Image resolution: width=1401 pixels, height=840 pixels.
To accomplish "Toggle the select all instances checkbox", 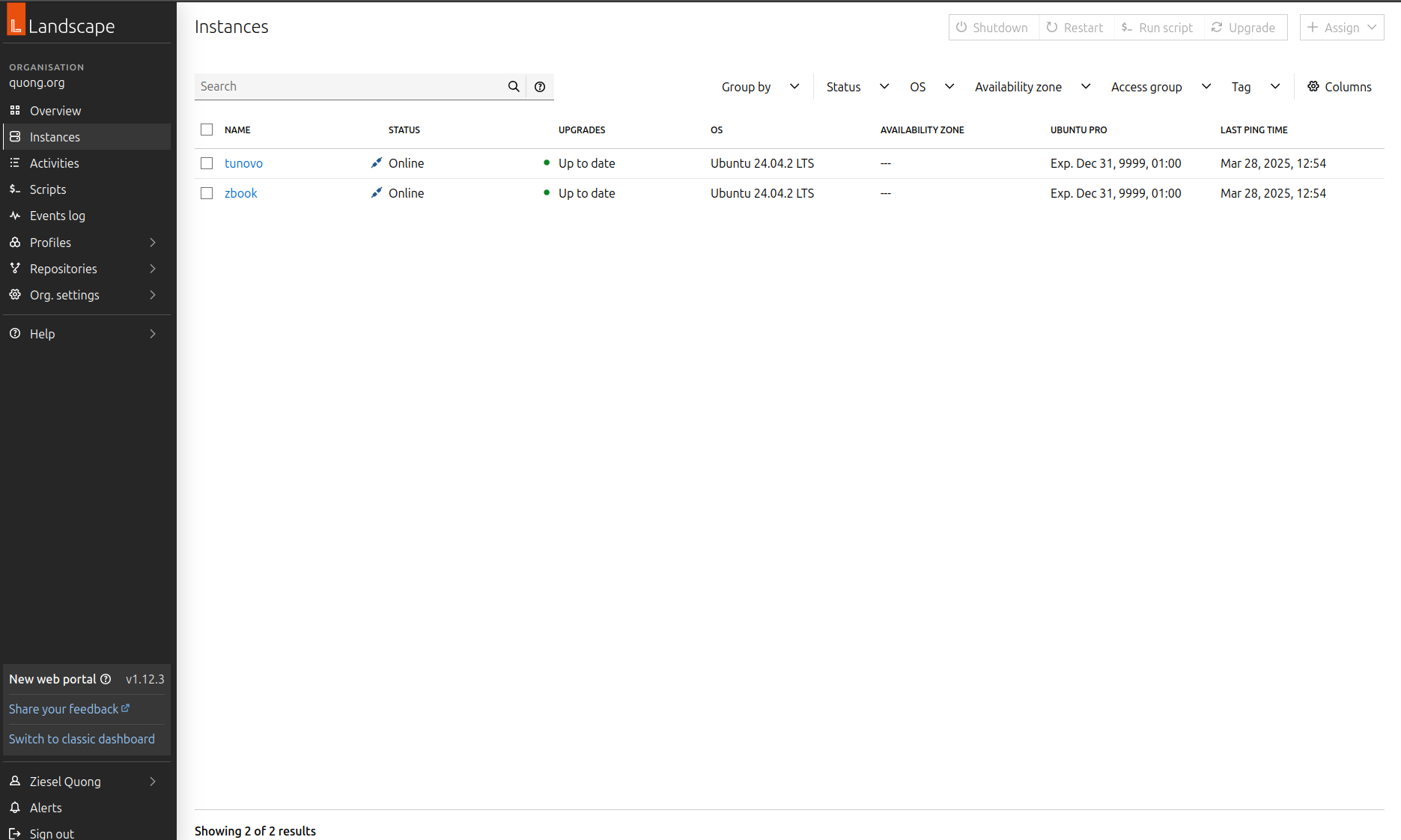I will point(207,130).
